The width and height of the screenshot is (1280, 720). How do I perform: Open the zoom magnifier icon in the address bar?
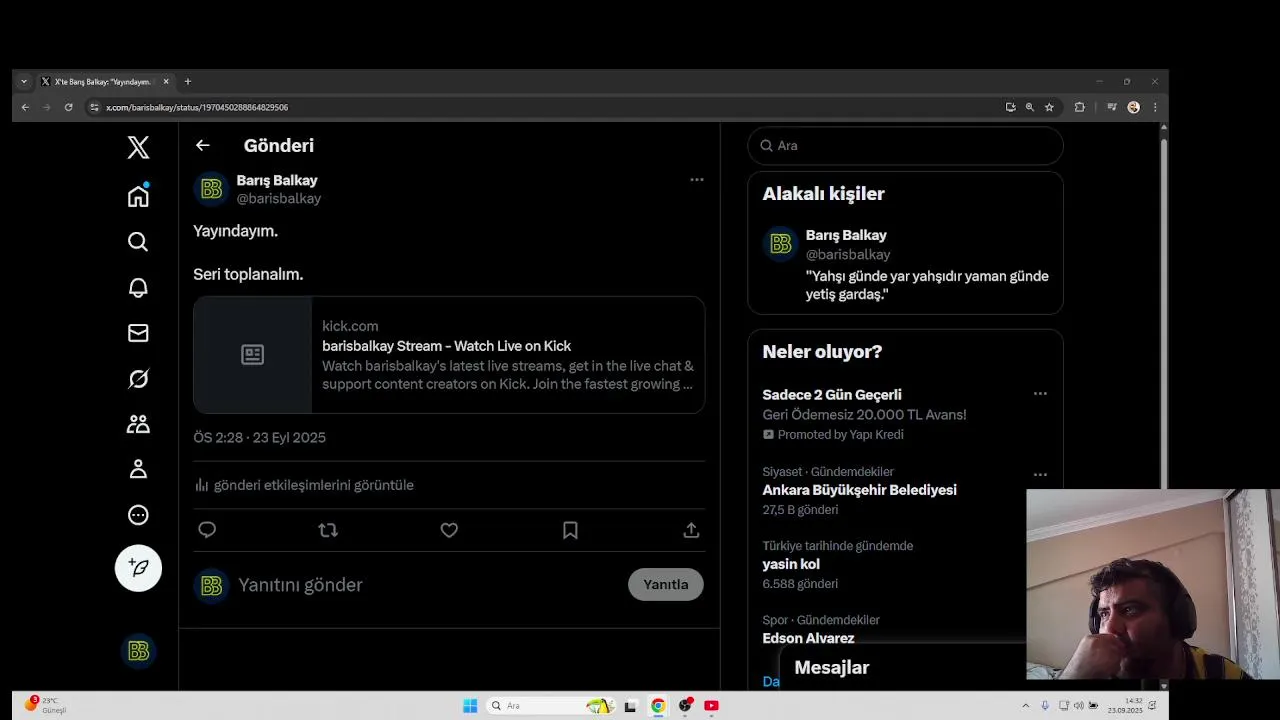click(1029, 107)
